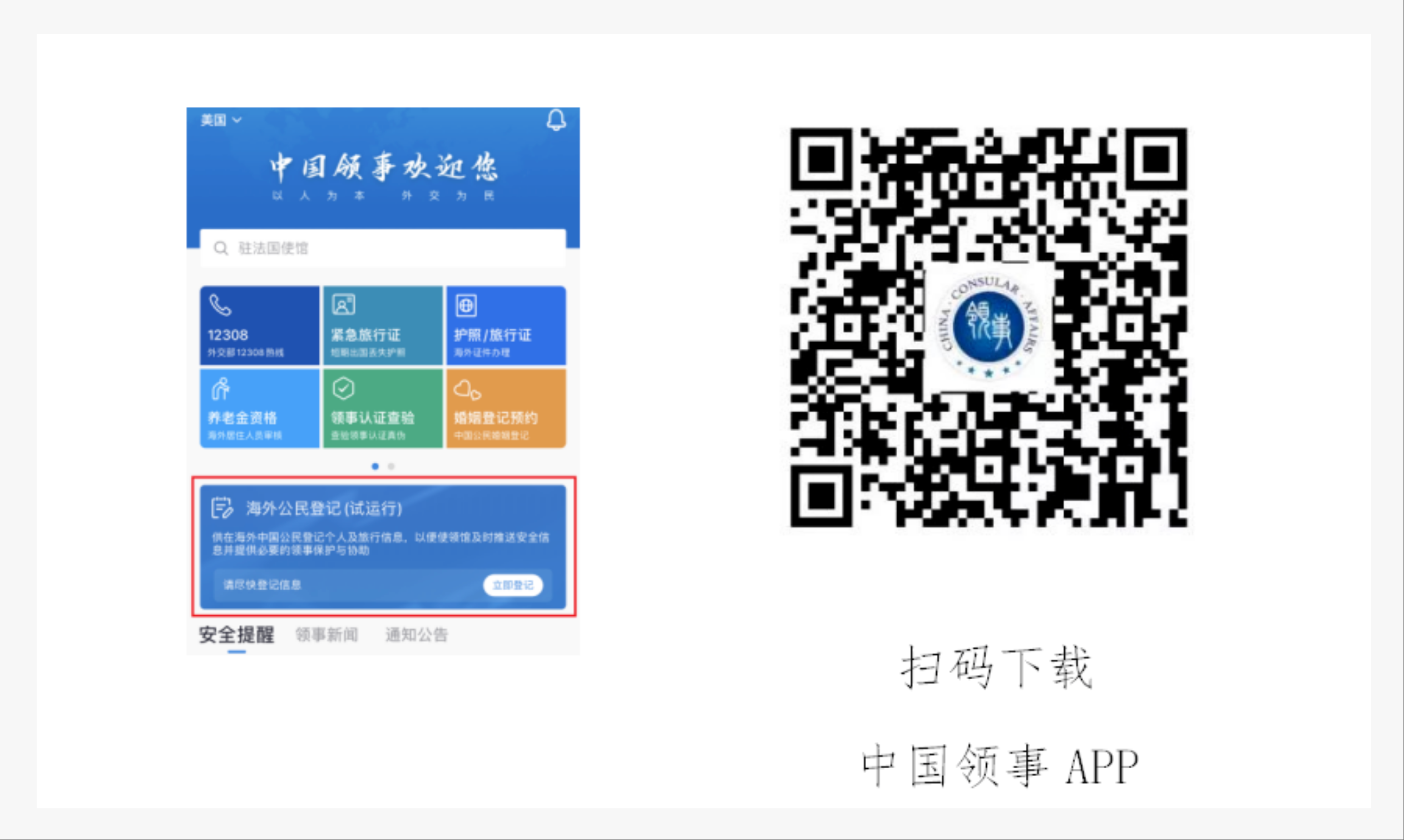Click the 海外公民登记 card icon
The height and width of the screenshot is (840, 1404).
click(x=222, y=508)
